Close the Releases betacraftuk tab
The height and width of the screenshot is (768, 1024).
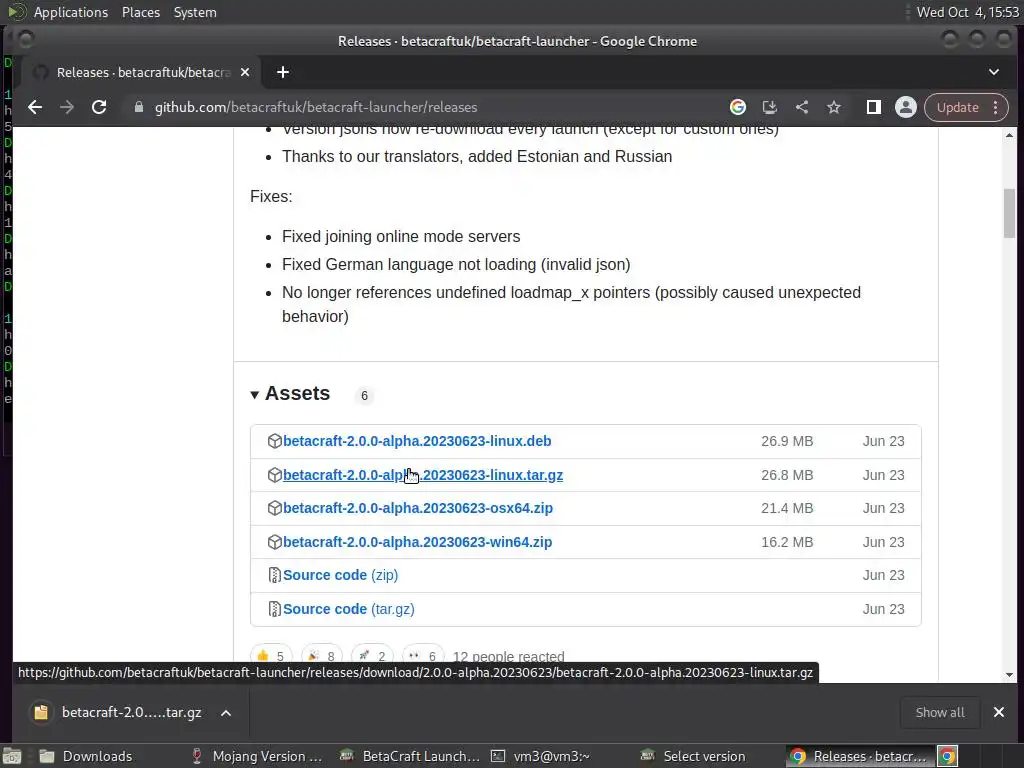coord(245,72)
